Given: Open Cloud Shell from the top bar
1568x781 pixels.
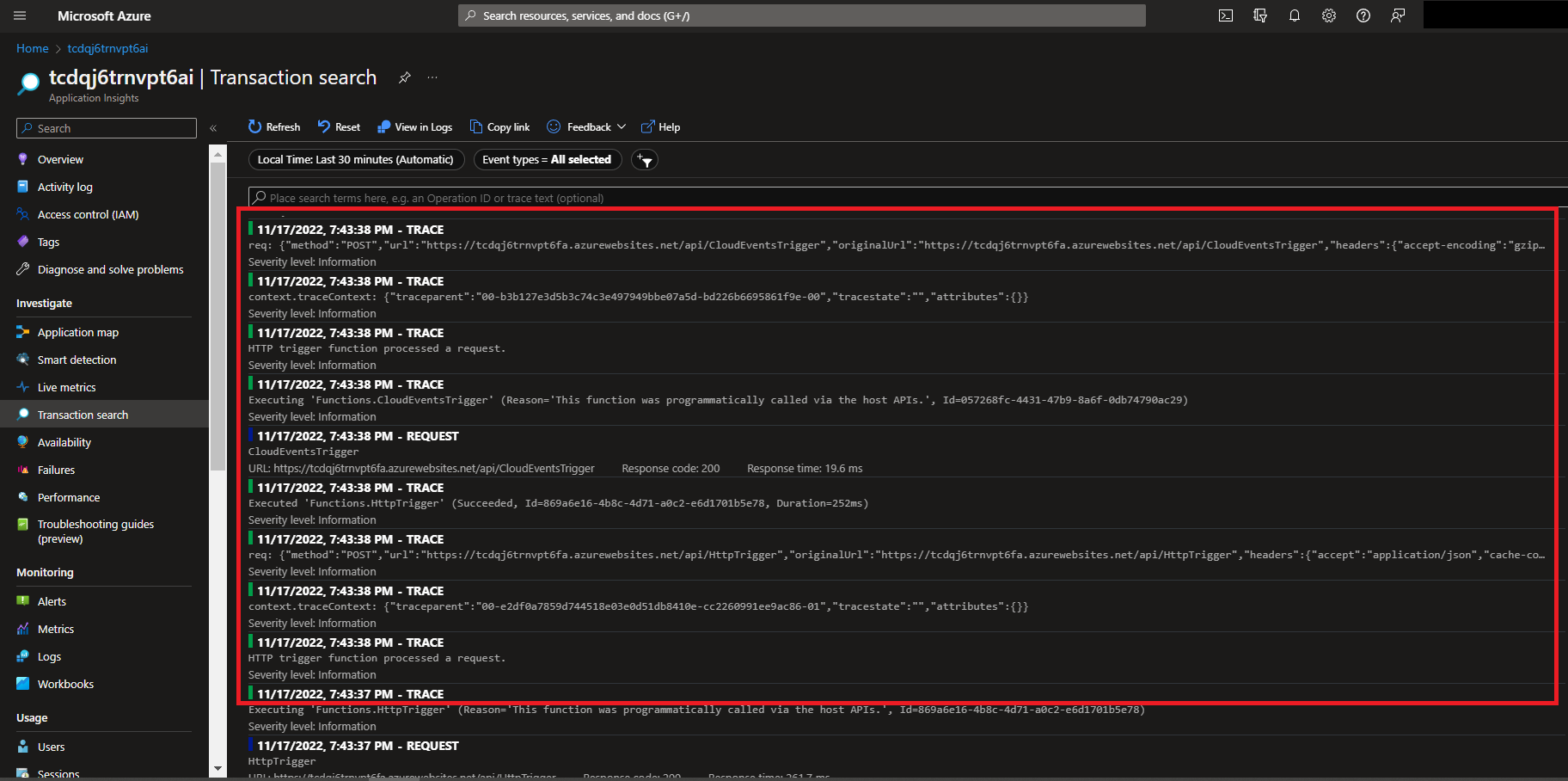Looking at the screenshot, I should click(1226, 15).
